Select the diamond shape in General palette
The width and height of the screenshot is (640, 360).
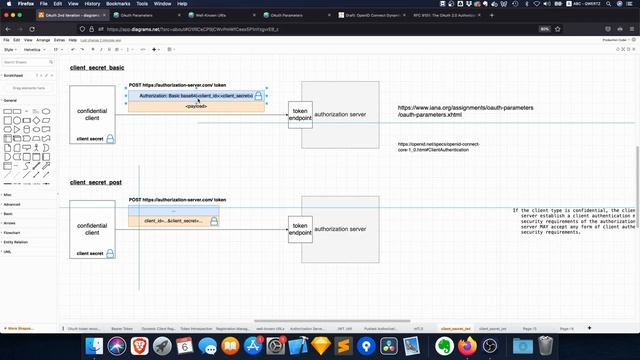tap(36, 120)
